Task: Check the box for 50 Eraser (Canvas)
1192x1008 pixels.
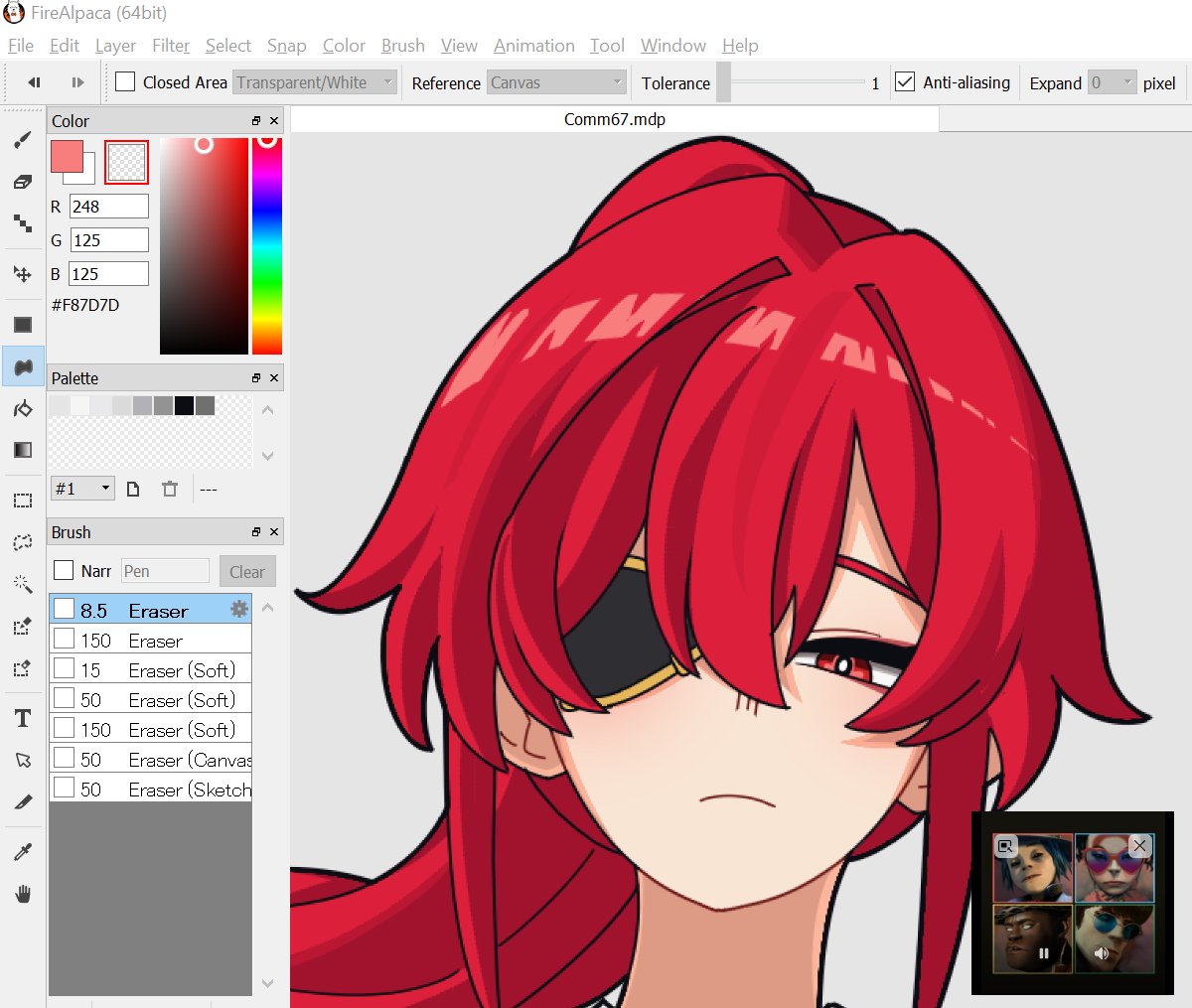Action: [65, 758]
